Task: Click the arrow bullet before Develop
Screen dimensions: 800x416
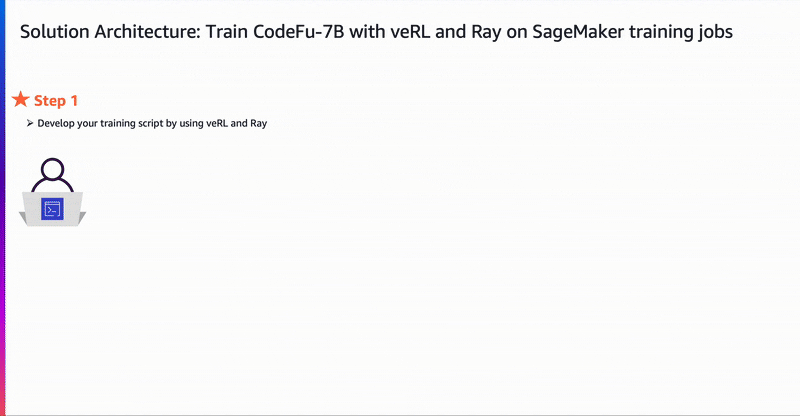Action: tap(30, 123)
